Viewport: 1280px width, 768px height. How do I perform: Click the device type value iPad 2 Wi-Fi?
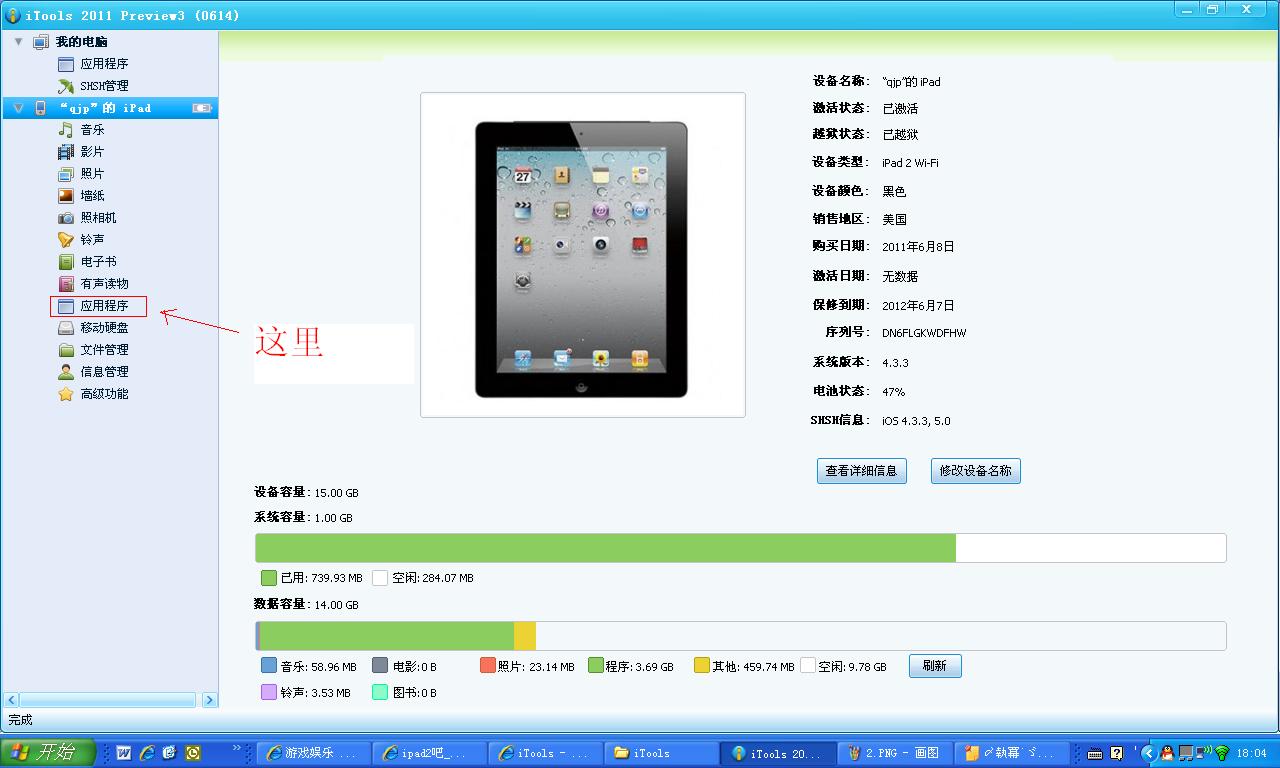[910, 162]
